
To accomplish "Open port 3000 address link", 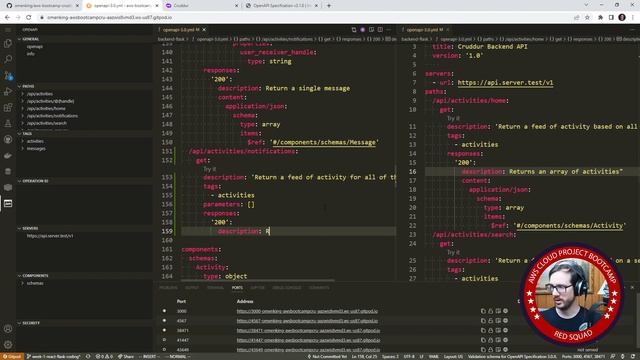I will pyautogui.click(x=307, y=311).
